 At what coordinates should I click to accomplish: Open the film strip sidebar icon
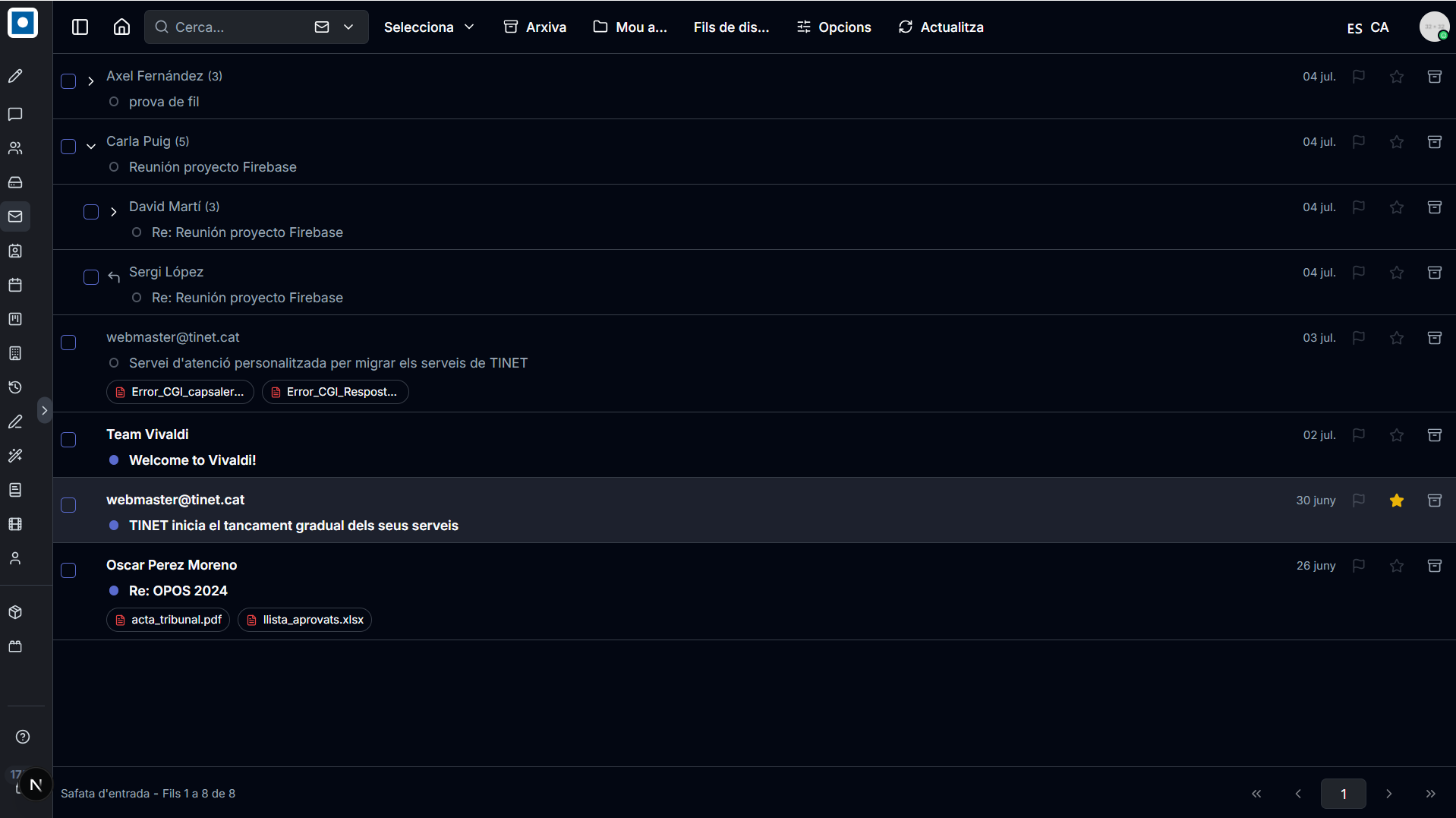point(15,524)
